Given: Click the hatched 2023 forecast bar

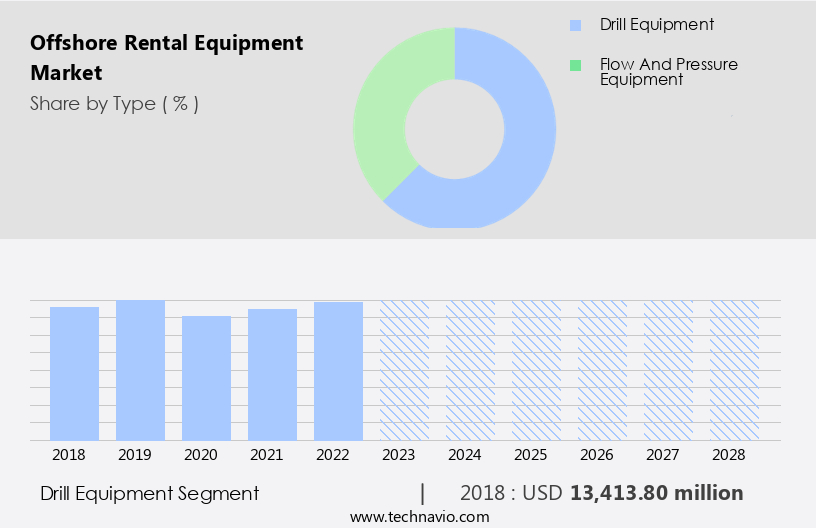Looking at the screenshot, I should coord(404,370).
